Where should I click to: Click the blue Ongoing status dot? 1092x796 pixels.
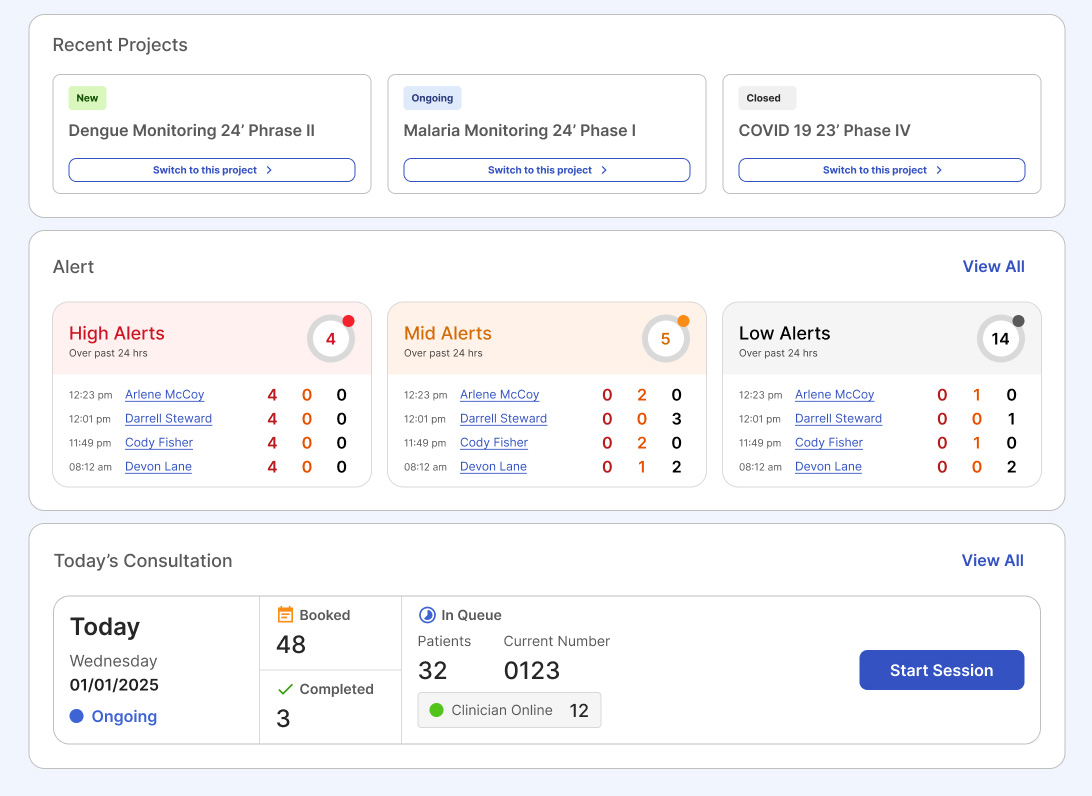(77, 716)
